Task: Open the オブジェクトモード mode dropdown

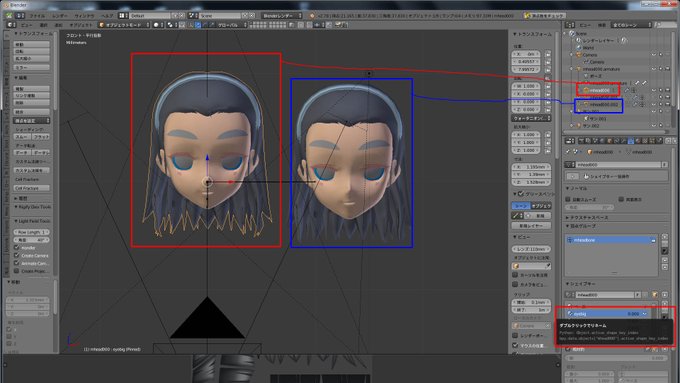Action: pyautogui.click(x=124, y=25)
